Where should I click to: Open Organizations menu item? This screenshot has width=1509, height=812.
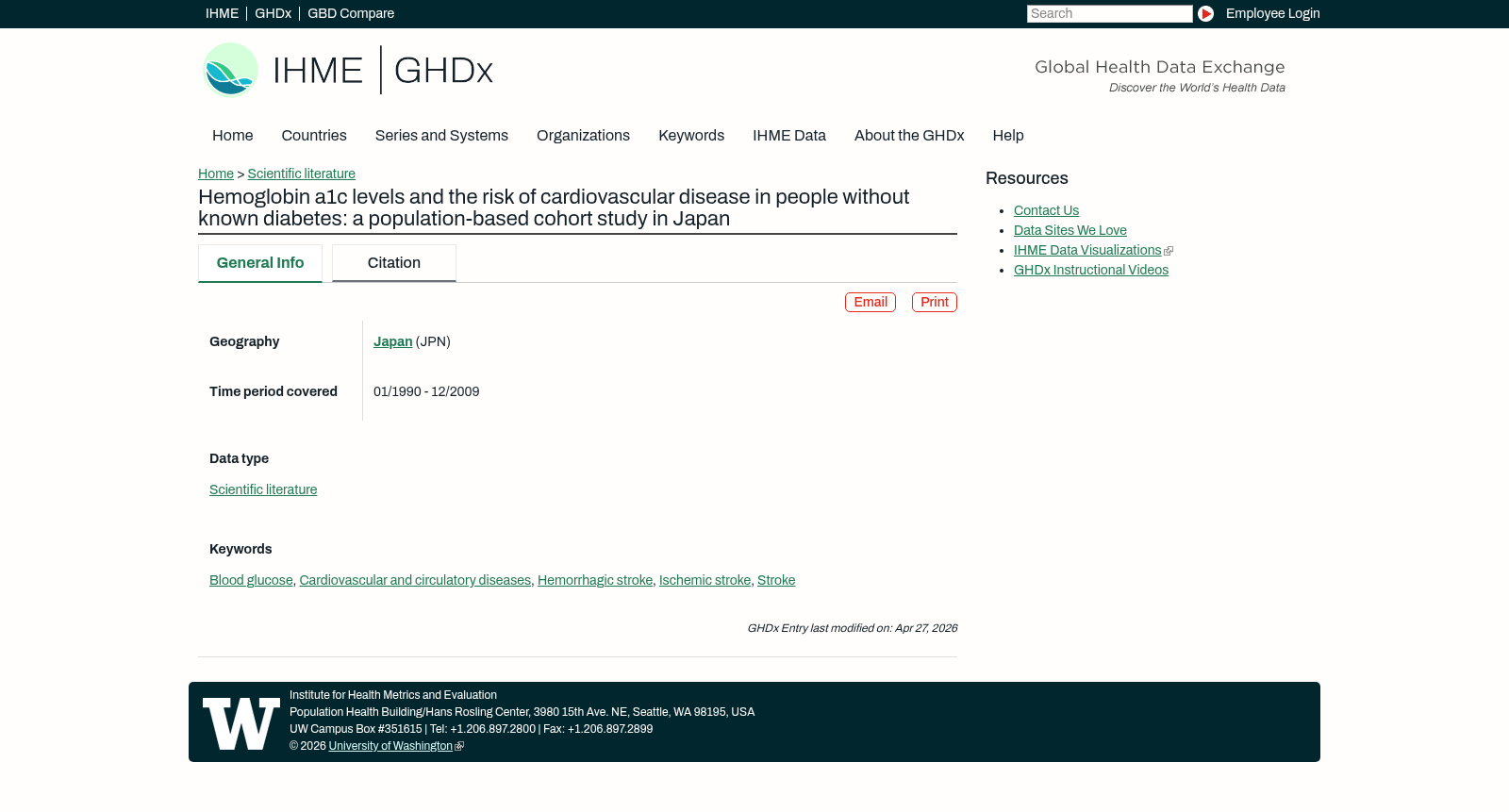(583, 136)
